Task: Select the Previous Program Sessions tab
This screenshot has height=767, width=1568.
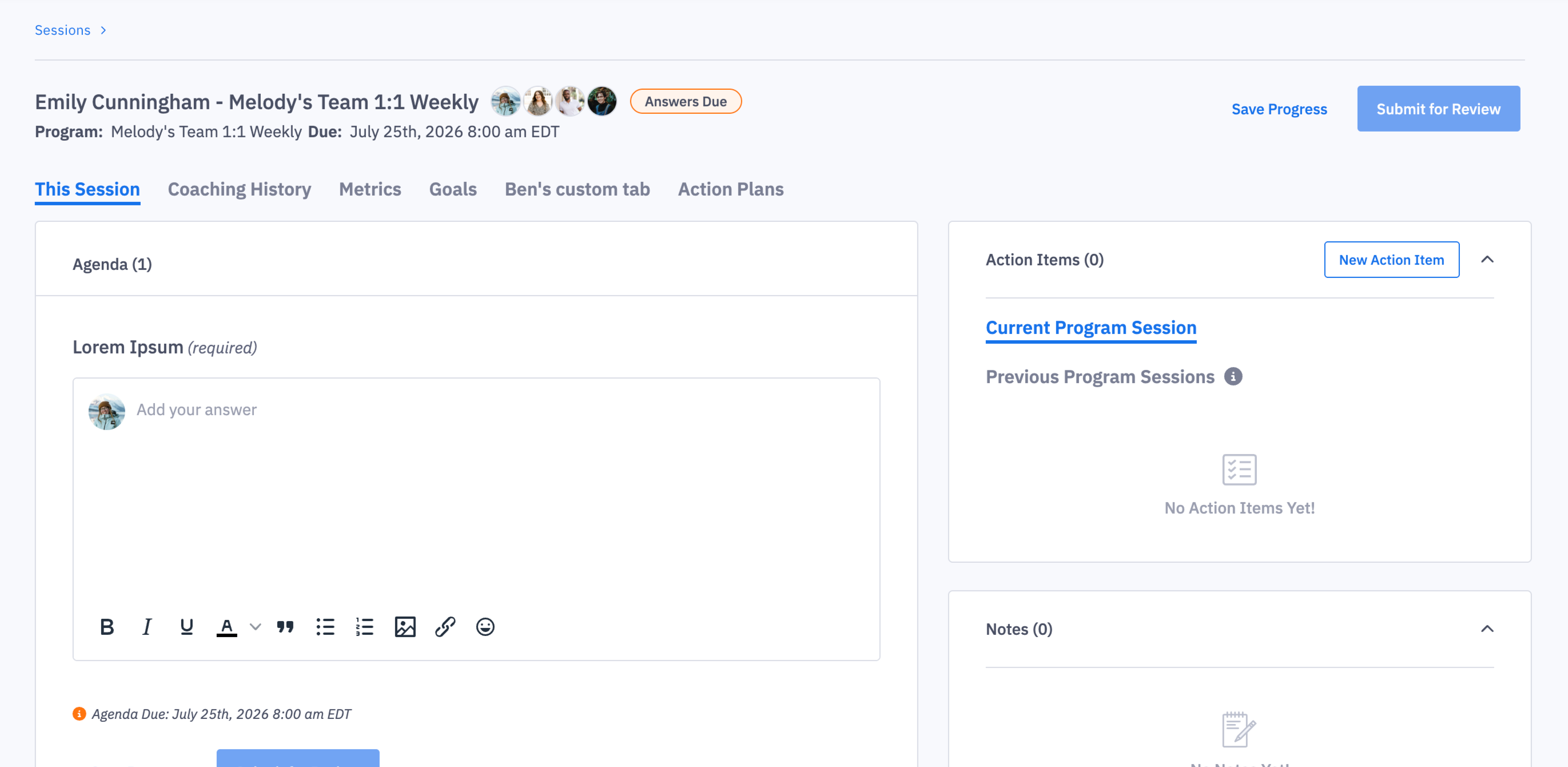Action: point(1099,377)
